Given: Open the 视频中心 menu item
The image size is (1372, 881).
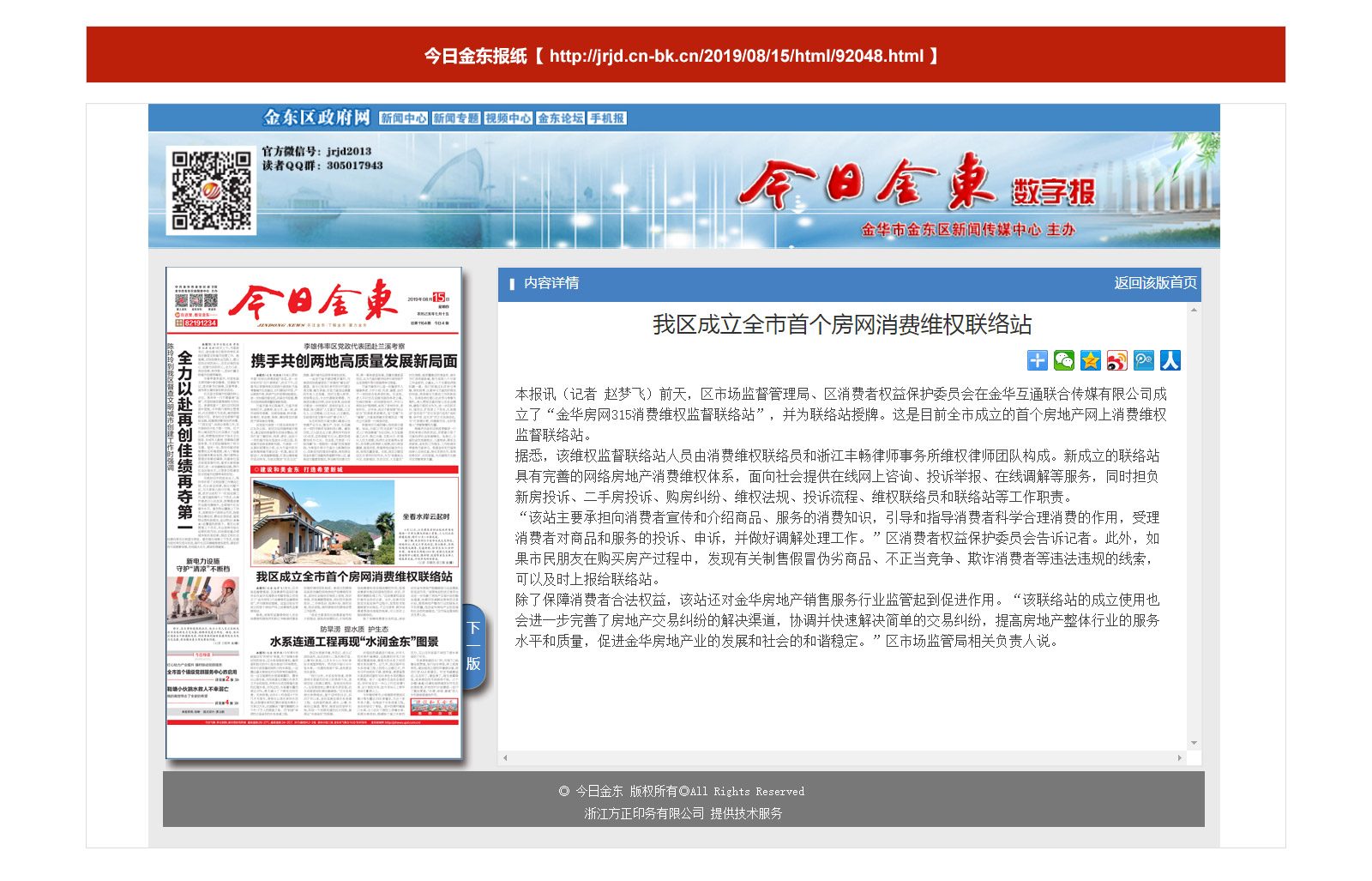Looking at the screenshot, I should (508, 118).
